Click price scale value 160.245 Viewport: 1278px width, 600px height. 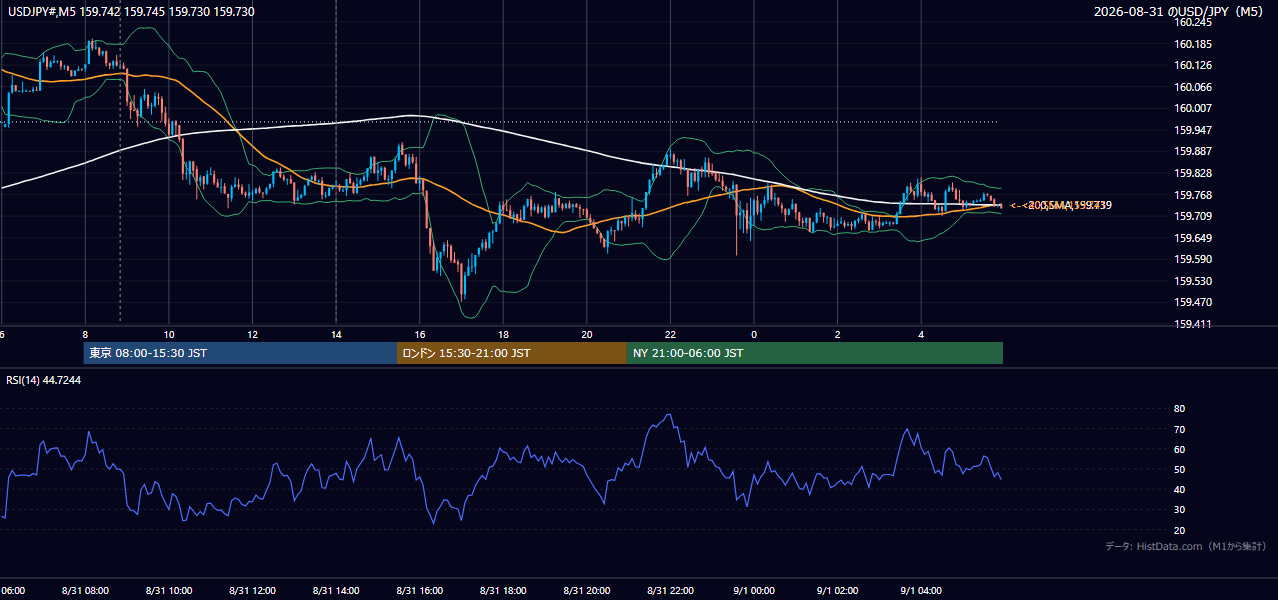point(1194,22)
